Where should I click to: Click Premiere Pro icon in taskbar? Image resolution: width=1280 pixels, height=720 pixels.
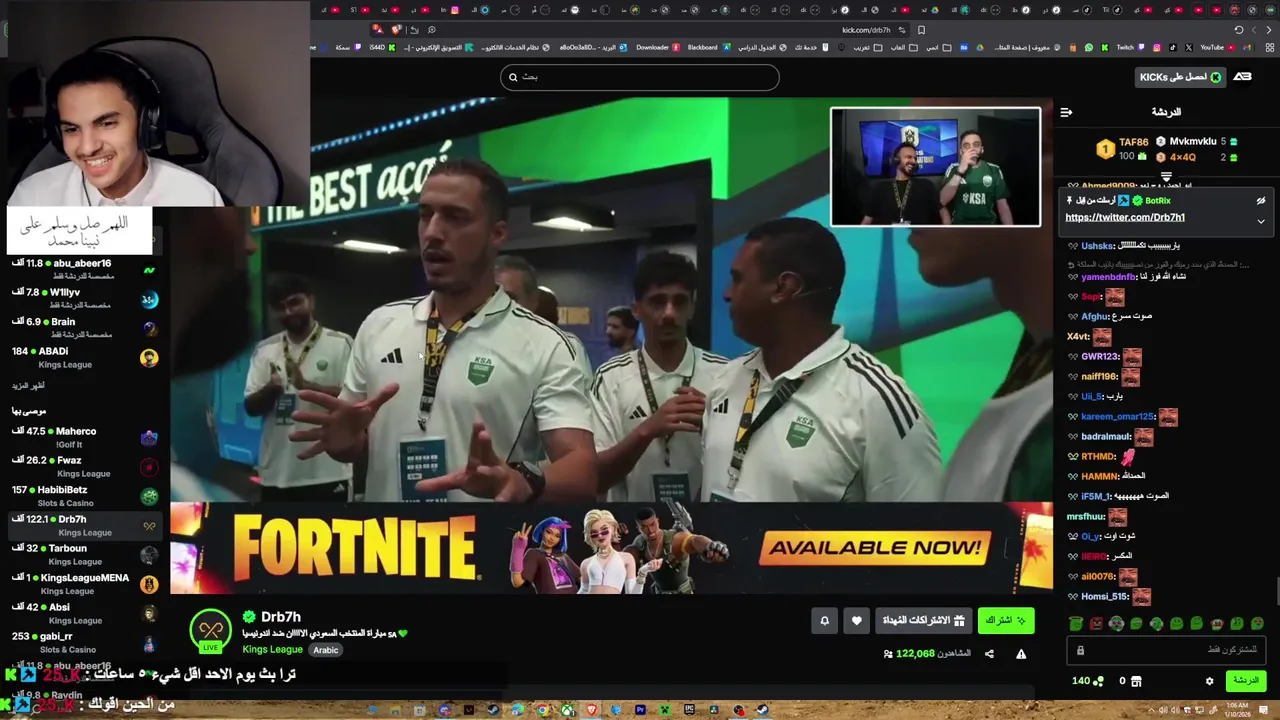tap(640, 710)
